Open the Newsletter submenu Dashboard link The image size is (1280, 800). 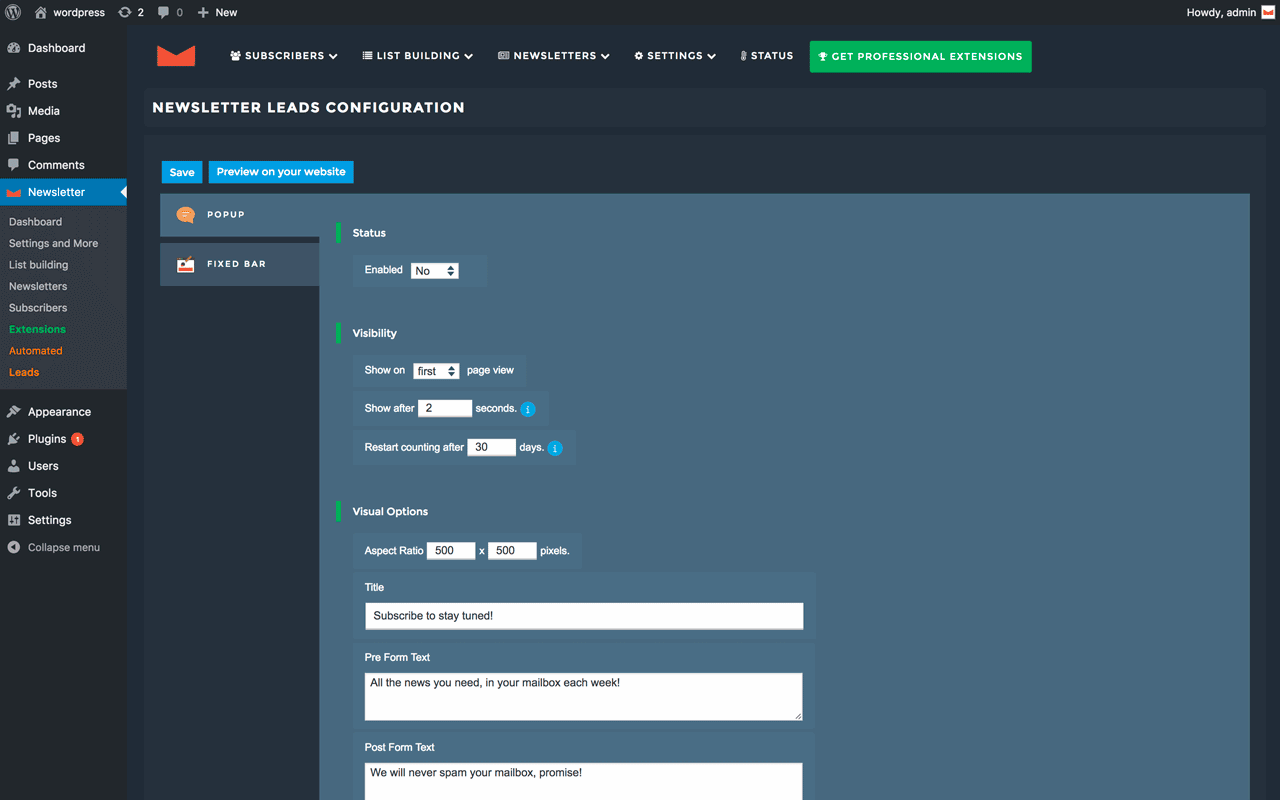coord(35,222)
